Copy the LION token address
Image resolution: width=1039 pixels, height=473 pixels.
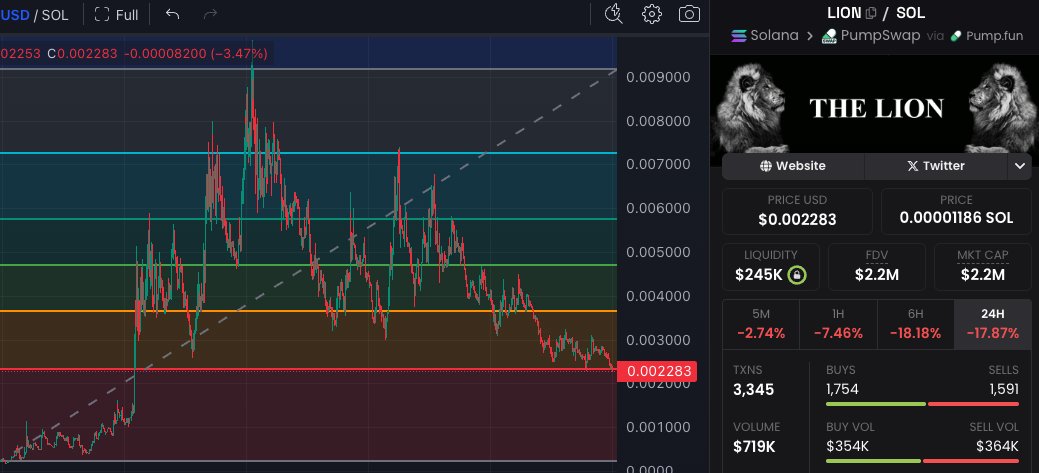(x=871, y=13)
